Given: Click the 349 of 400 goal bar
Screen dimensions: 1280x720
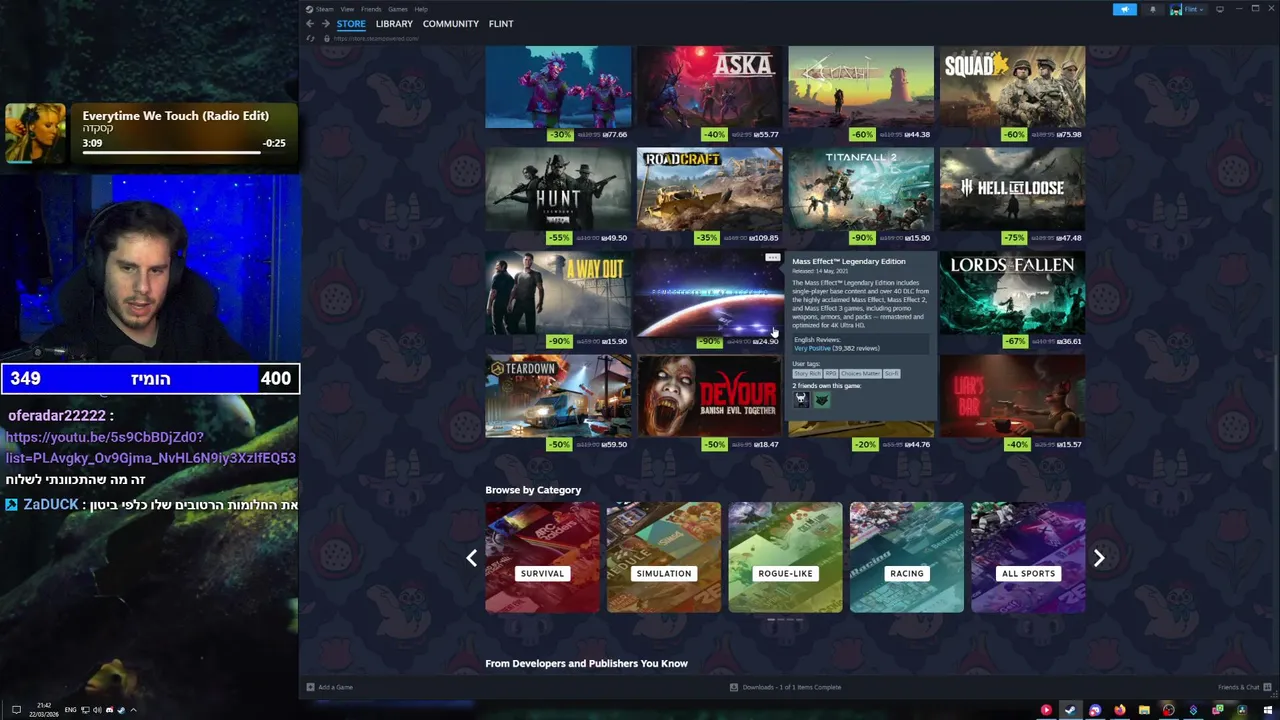Looking at the screenshot, I should (x=150, y=378).
